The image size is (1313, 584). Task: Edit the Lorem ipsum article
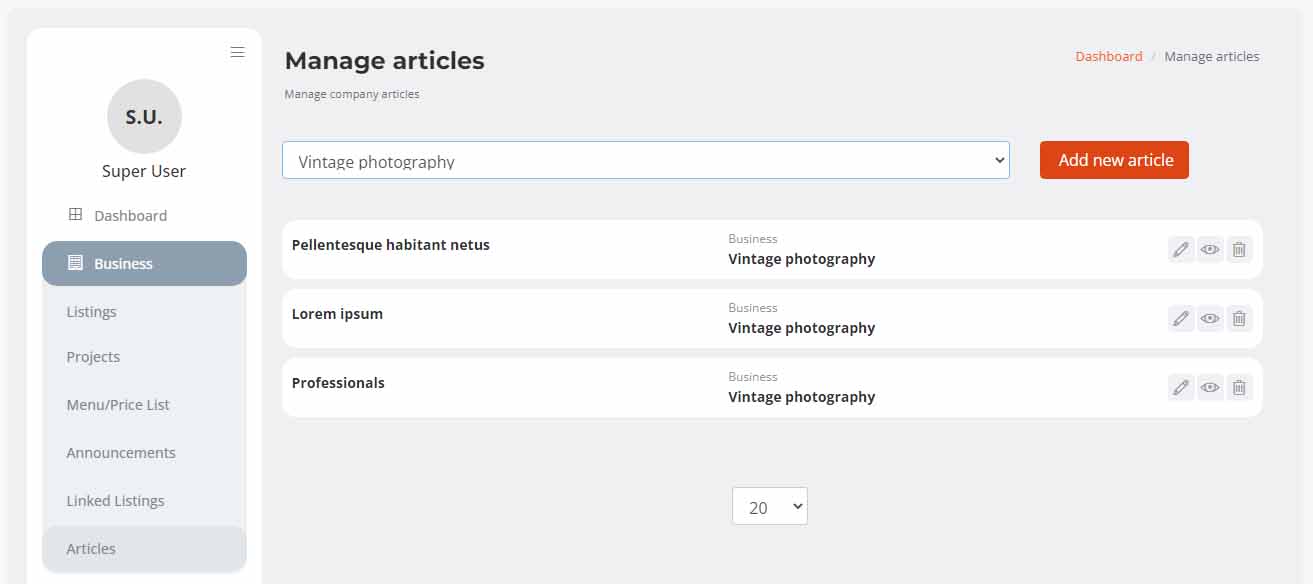coord(1181,318)
